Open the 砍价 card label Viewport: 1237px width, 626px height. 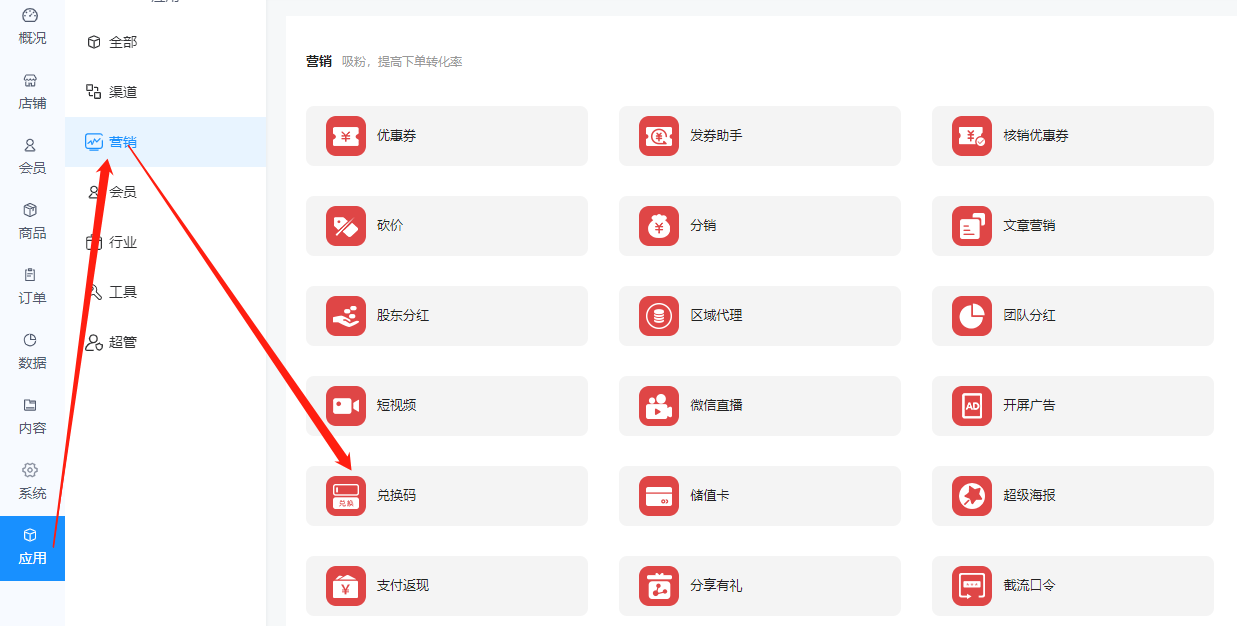390,226
